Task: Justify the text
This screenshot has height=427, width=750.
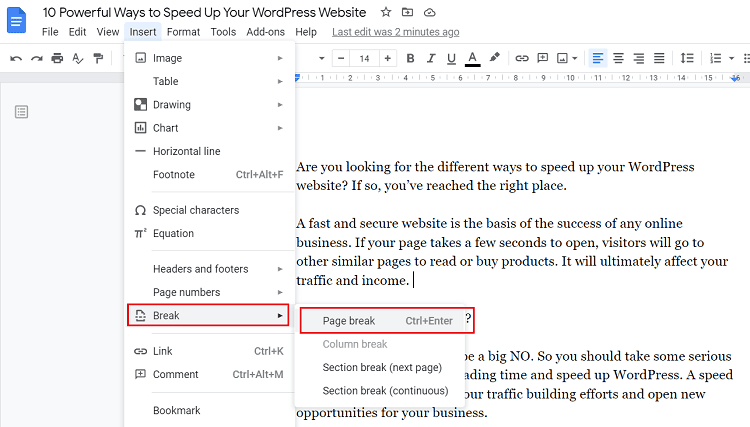Action: click(x=659, y=58)
